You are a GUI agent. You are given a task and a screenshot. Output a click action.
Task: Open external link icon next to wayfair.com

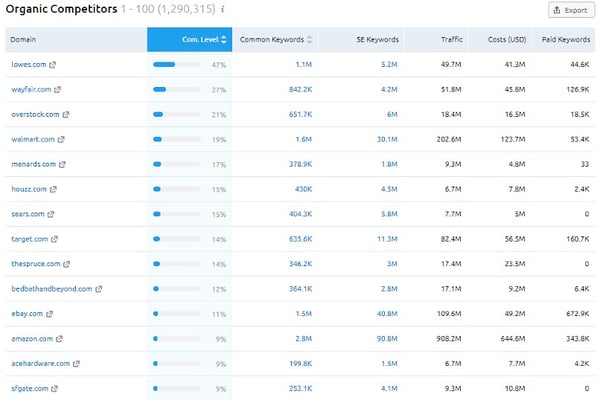coord(57,90)
